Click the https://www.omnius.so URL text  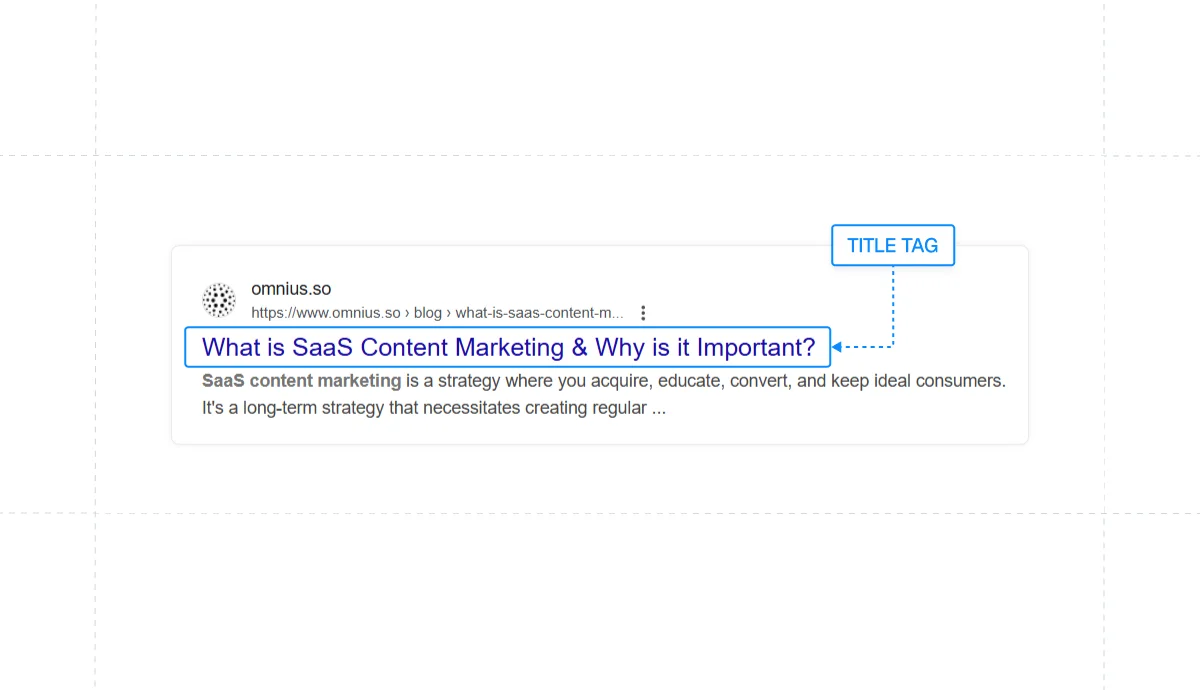coord(325,313)
